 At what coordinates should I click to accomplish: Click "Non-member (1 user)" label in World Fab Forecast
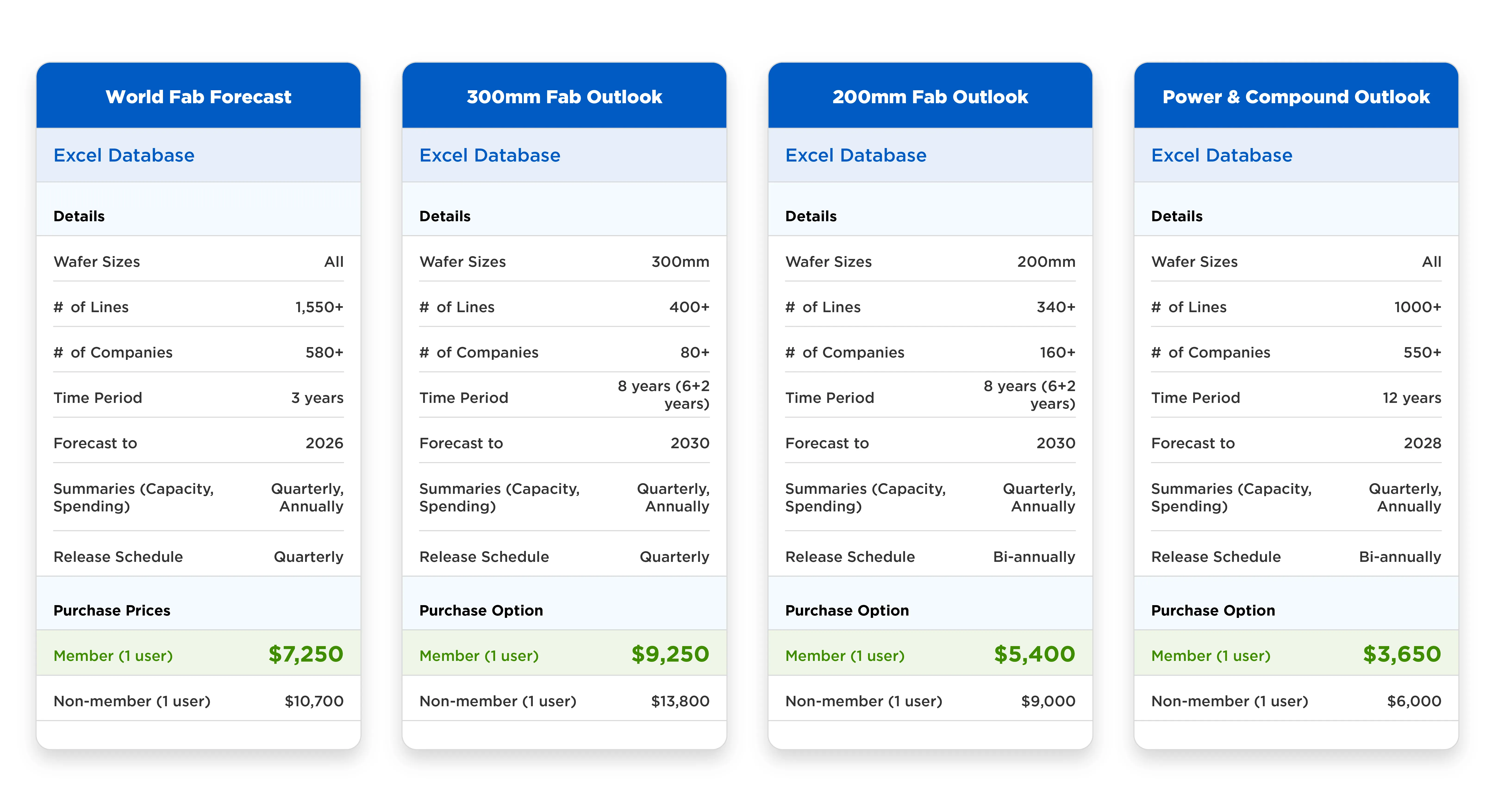click(132, 701)
